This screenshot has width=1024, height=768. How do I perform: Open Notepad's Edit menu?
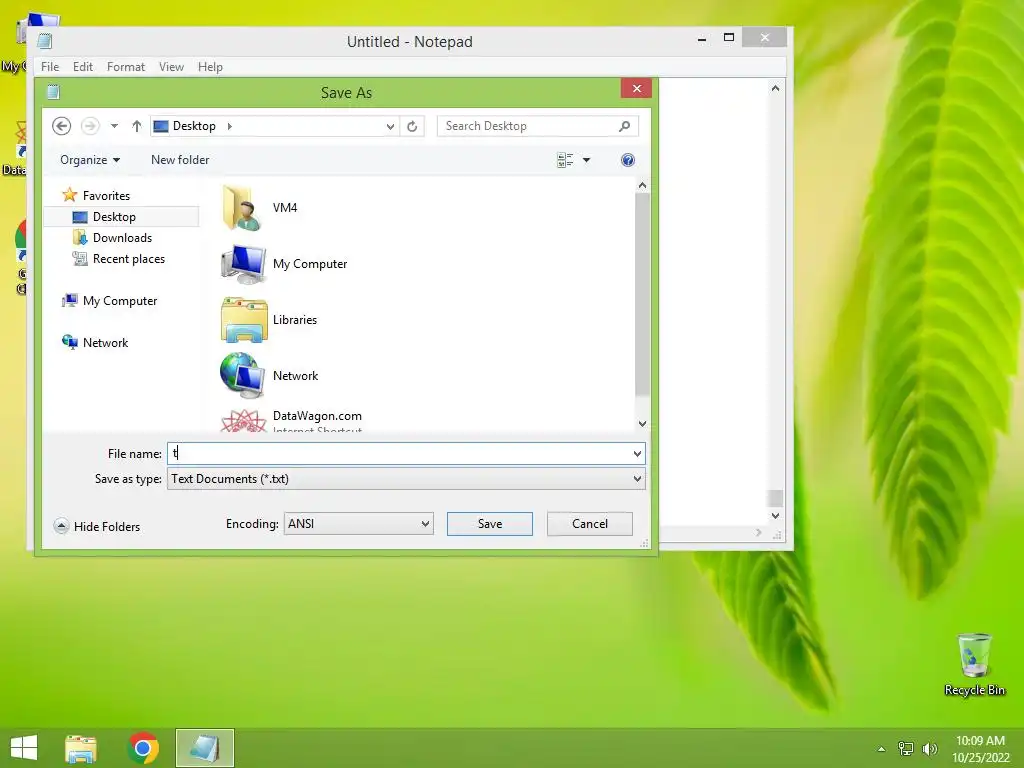[83, 67]
